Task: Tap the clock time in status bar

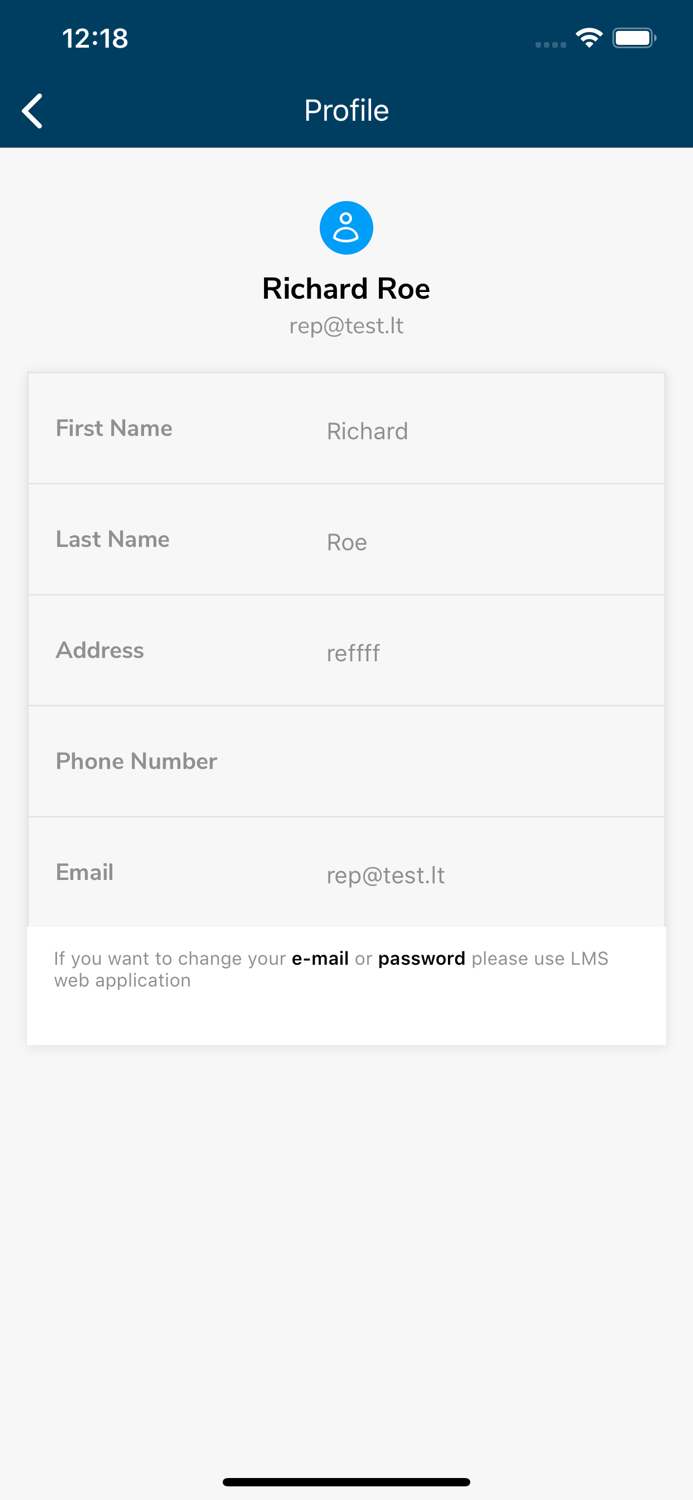Action: (x=95, y=39)
